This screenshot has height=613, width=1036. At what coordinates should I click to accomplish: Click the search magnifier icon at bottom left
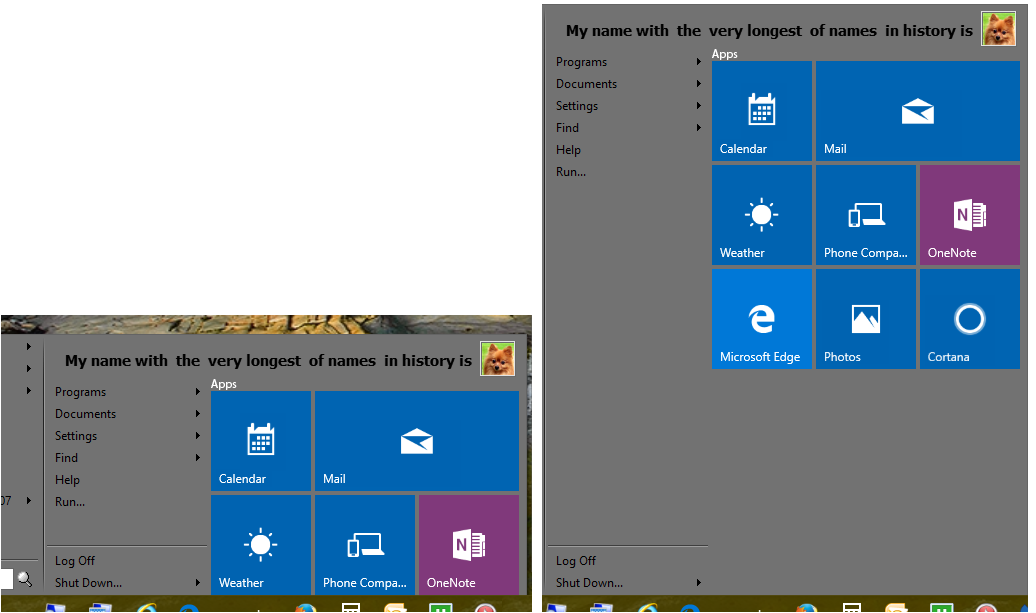point(24,579)
